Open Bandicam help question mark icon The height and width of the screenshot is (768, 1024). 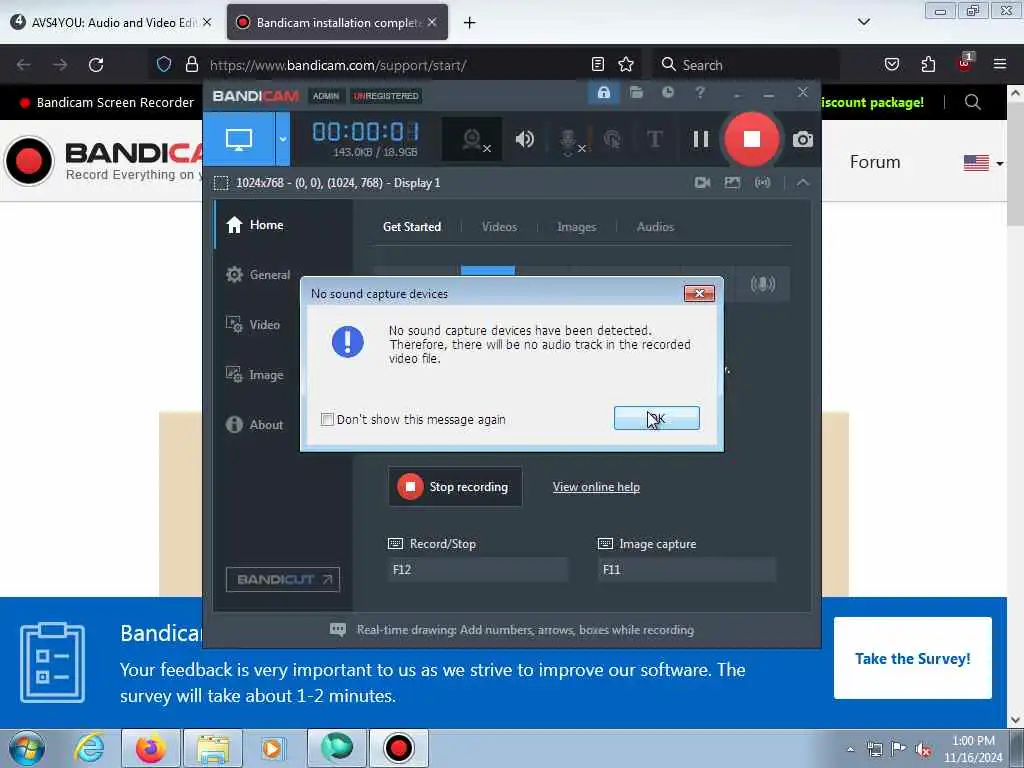700,93
